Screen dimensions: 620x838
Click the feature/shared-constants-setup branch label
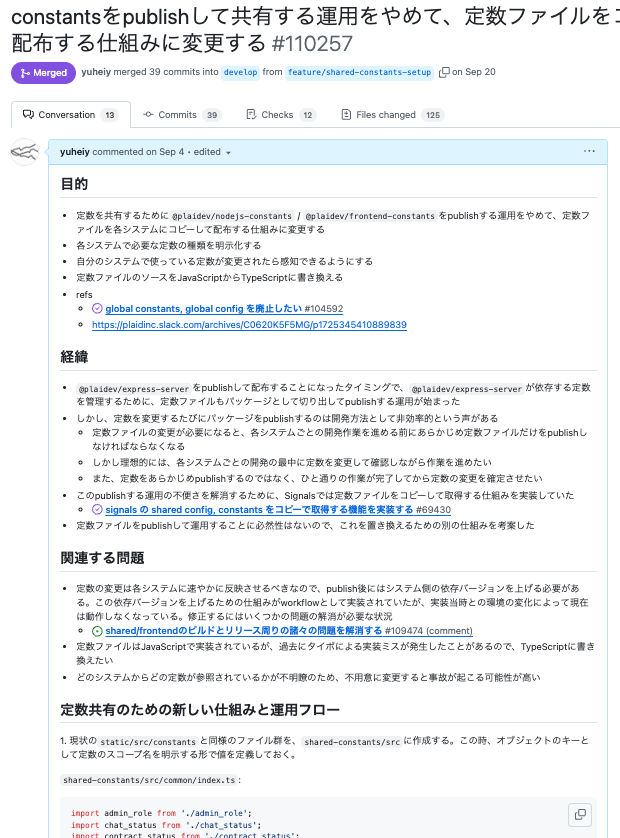pyautogui.click(x=359, y=72)
